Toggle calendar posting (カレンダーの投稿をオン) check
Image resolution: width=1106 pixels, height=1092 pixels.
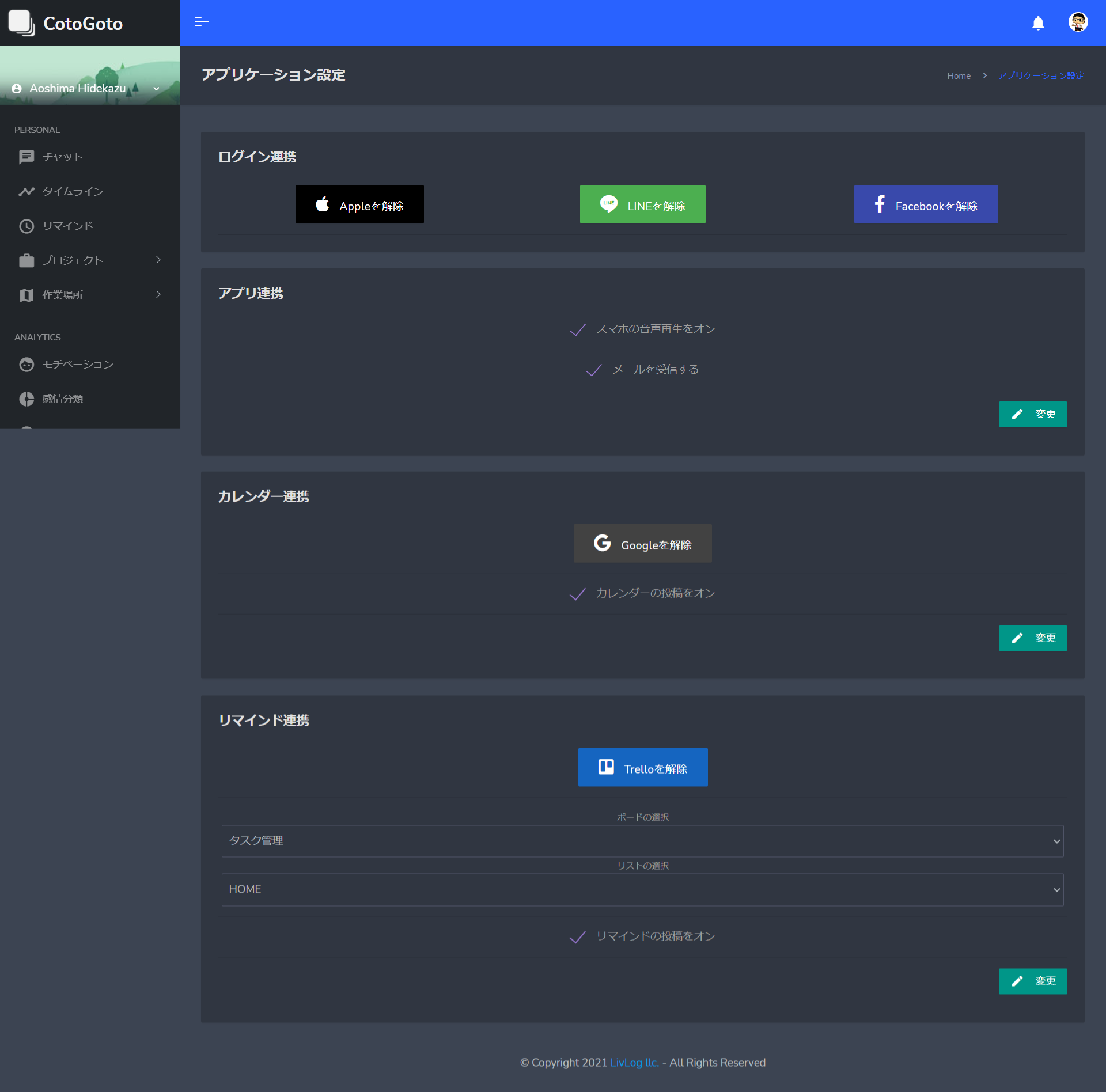tap(578, 594)
